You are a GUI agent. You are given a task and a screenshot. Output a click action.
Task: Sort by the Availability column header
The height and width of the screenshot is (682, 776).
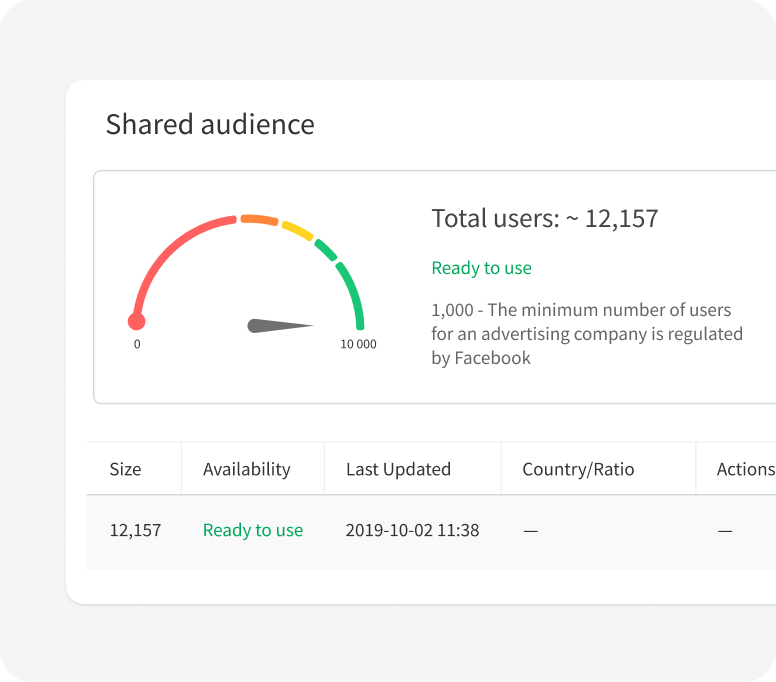(246, 469)
